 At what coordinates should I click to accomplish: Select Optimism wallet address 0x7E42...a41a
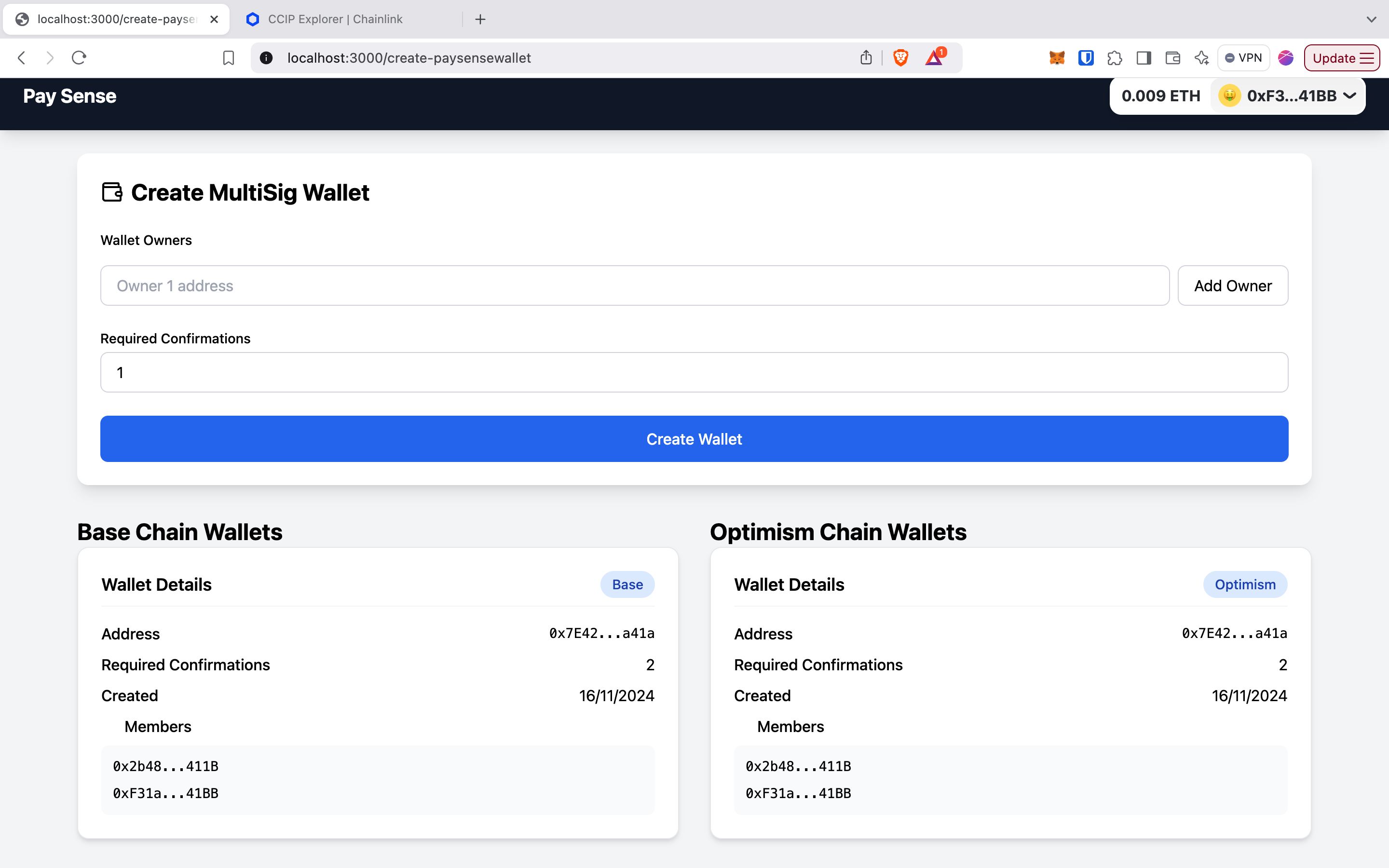pyautogui.click(x=1234, y=633)
